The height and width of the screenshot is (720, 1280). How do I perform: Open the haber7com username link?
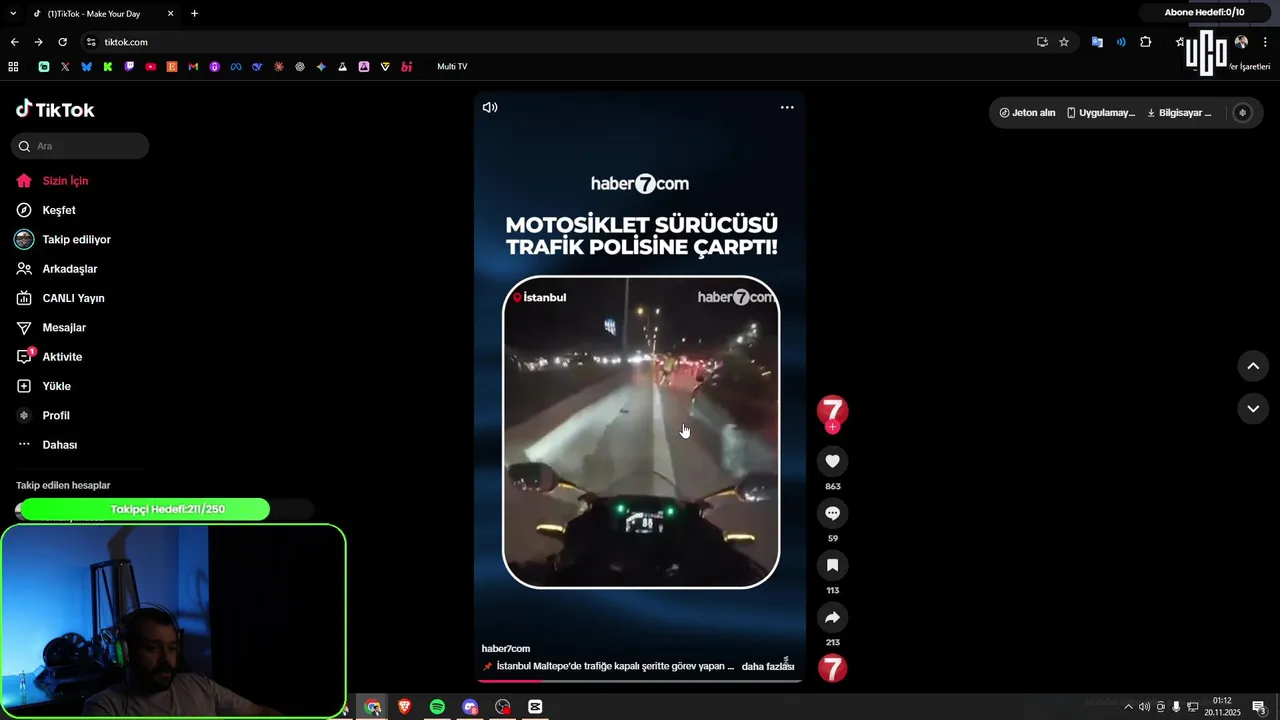click(506, 649)
